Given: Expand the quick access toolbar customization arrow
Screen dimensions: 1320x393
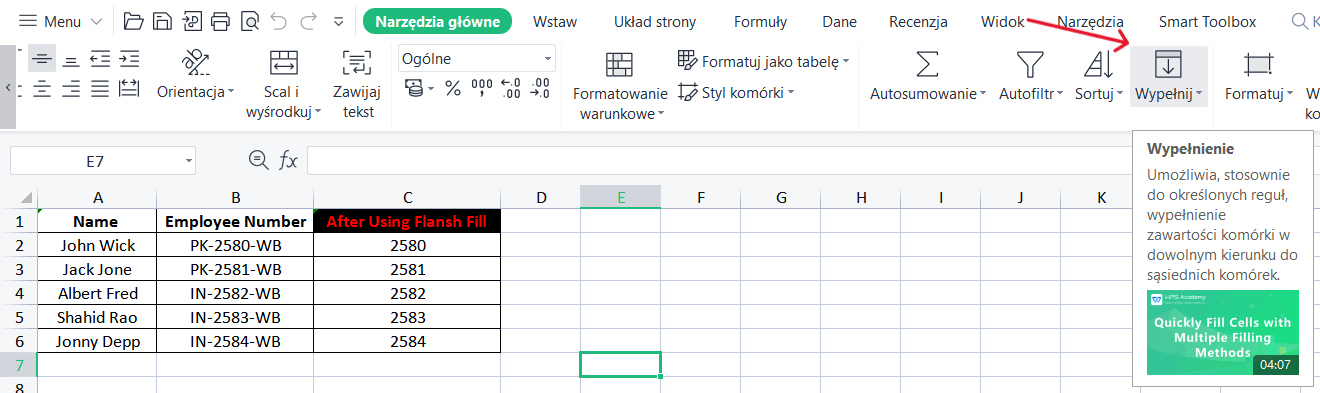Looking at the screenshot, I should (338, 21).
